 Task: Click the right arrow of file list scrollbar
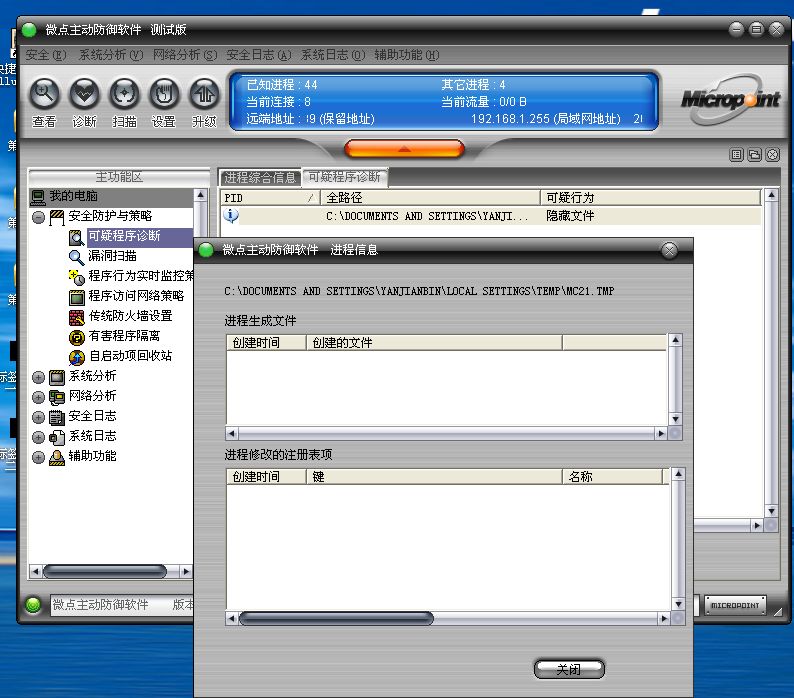[661, 434]
